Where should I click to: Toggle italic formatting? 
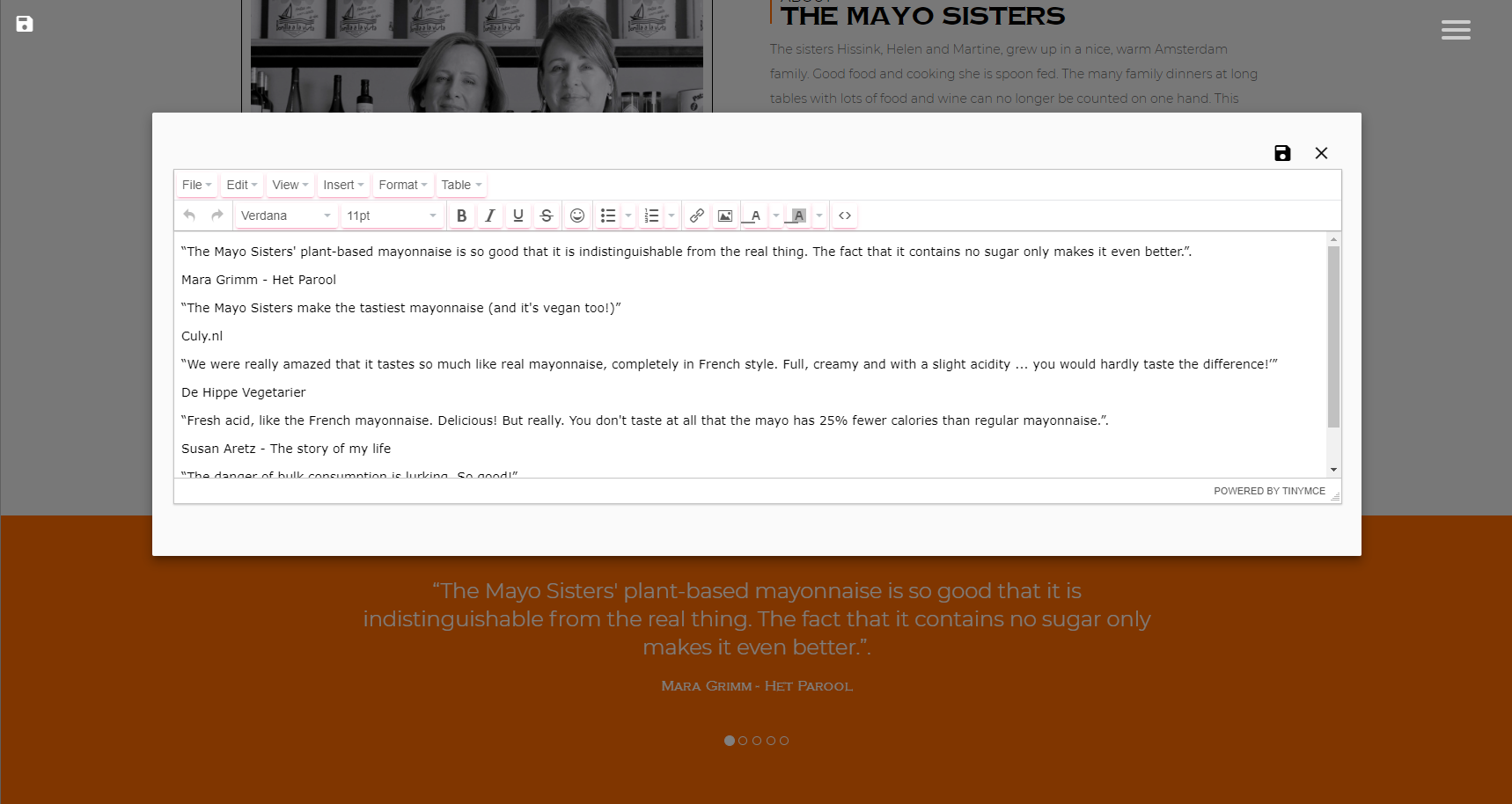[x=490, y=216]
